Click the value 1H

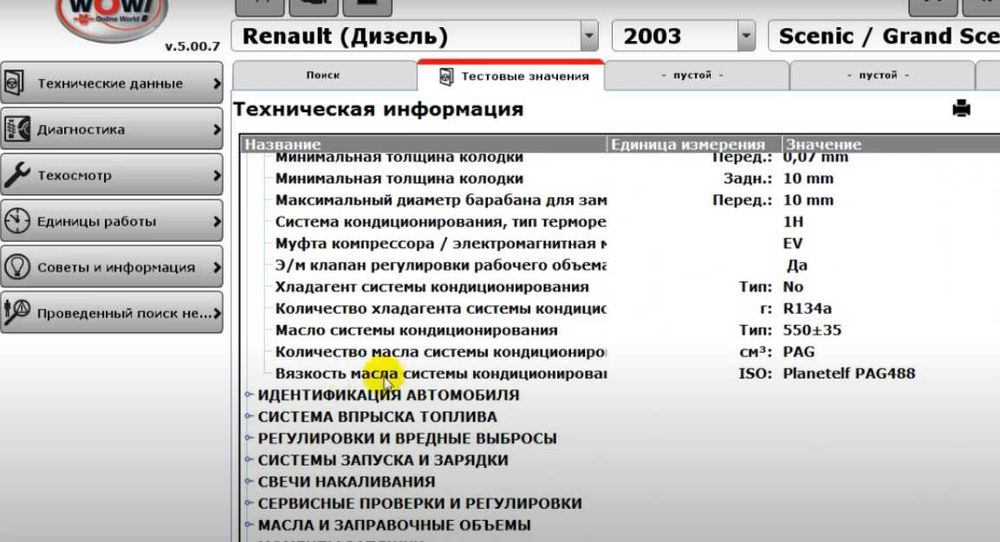pyautogui.click(x=793, y=222)
